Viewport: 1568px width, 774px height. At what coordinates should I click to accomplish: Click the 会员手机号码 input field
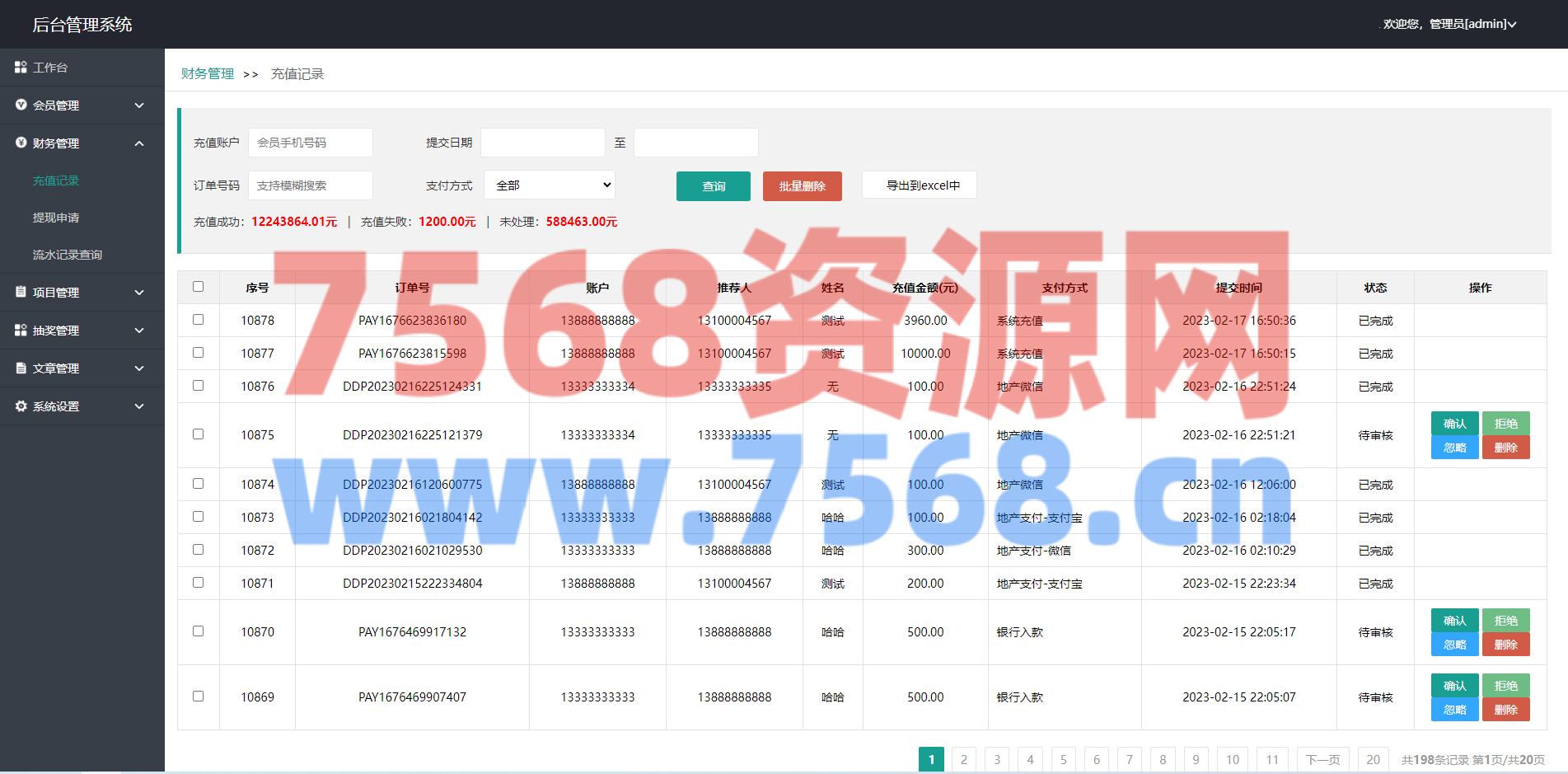click(311, 143)
